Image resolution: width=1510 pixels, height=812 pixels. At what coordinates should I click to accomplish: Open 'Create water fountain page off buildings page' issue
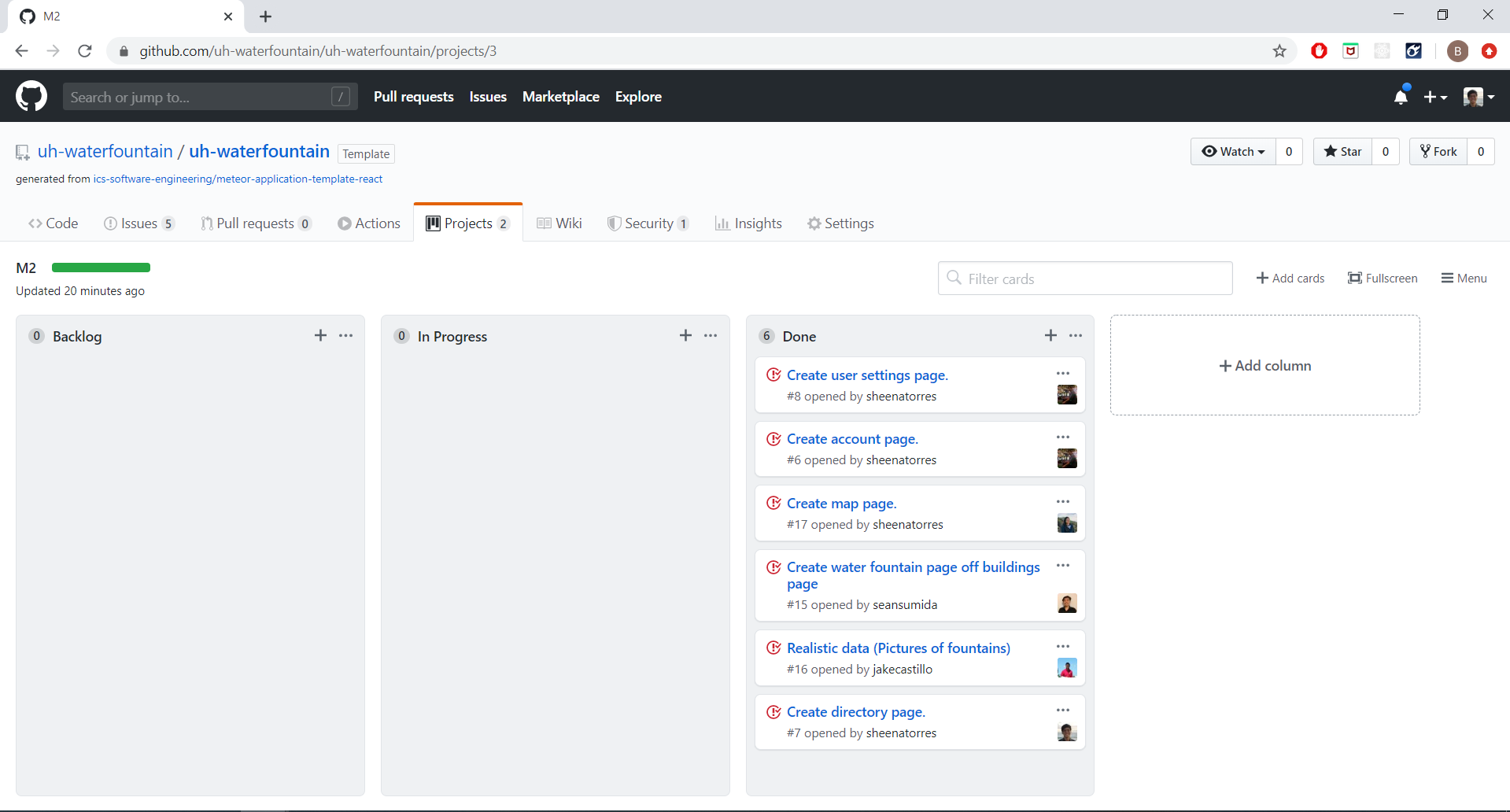click(x=913, y=575)
